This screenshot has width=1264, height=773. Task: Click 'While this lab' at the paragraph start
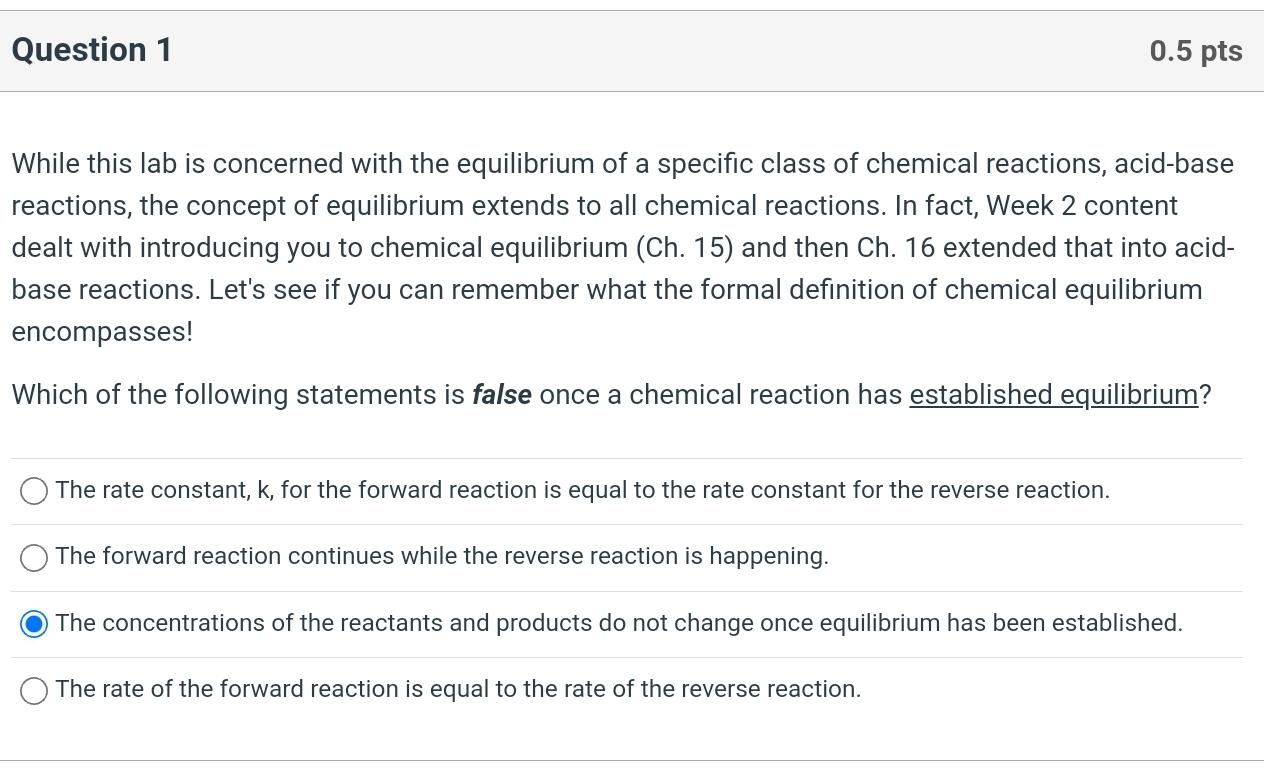click(x=94, y=164)
